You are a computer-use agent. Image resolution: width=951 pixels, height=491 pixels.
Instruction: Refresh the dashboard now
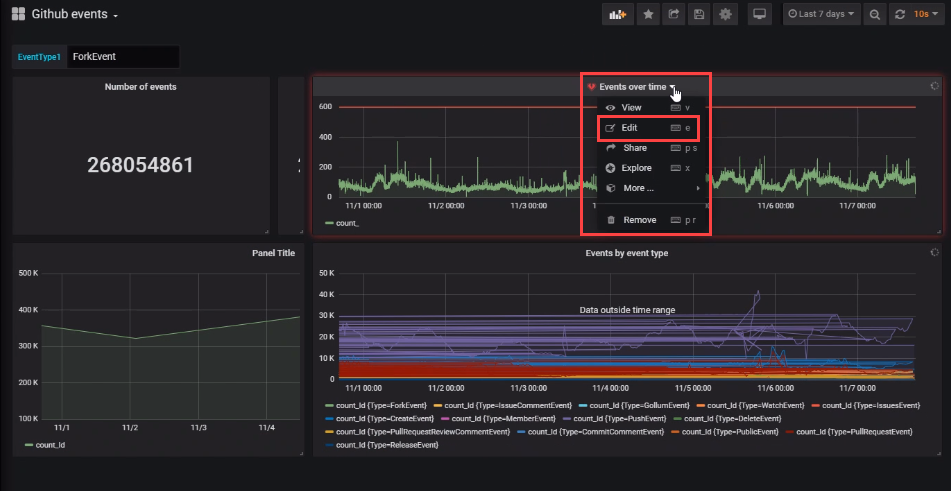coord(900,14)
